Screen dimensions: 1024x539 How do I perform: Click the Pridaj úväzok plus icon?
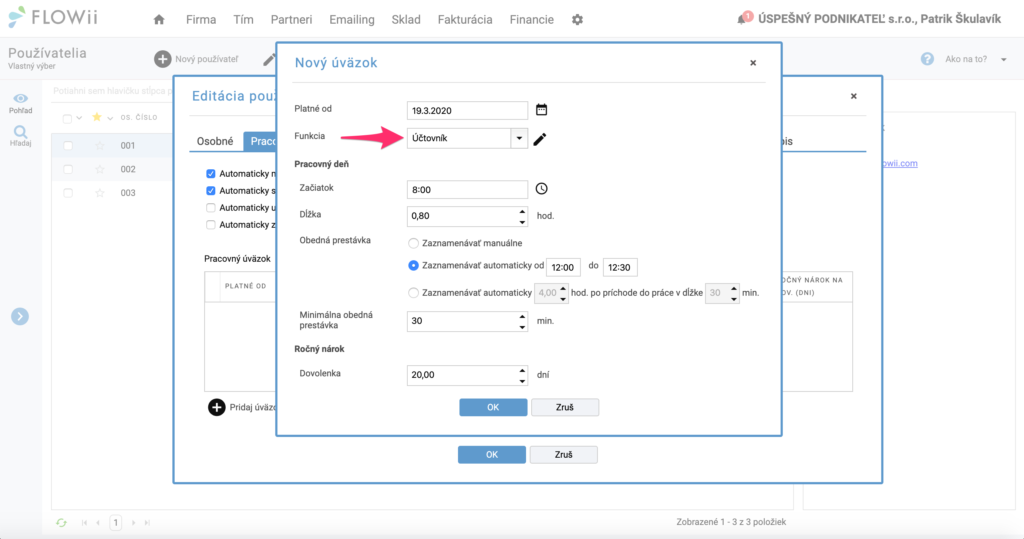tap(217, 407)
